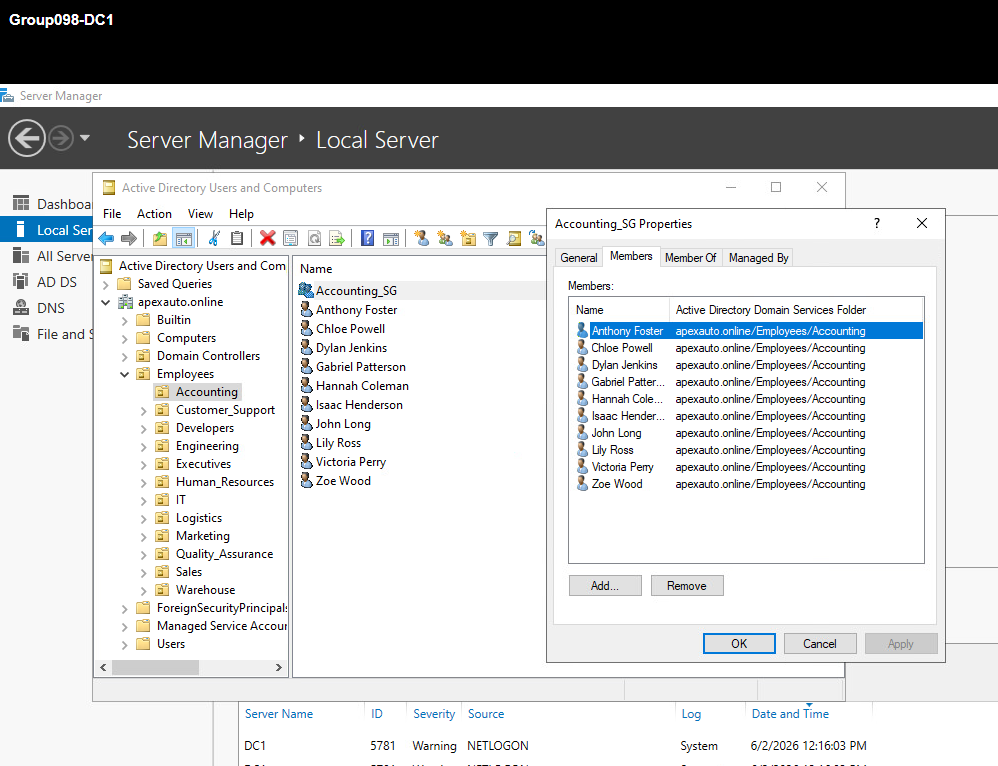Open the File menu
998x766 pixels.
pos(112,214)
